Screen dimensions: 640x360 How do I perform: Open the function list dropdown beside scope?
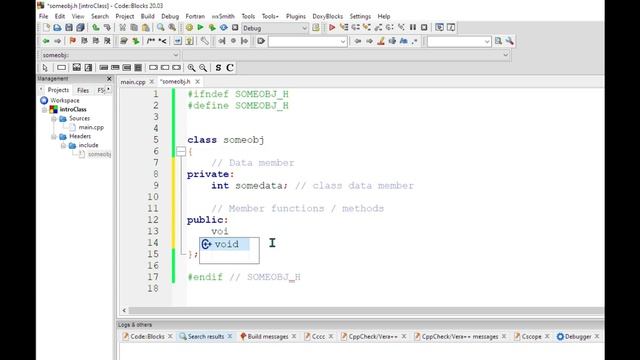[x=346, y=55]
